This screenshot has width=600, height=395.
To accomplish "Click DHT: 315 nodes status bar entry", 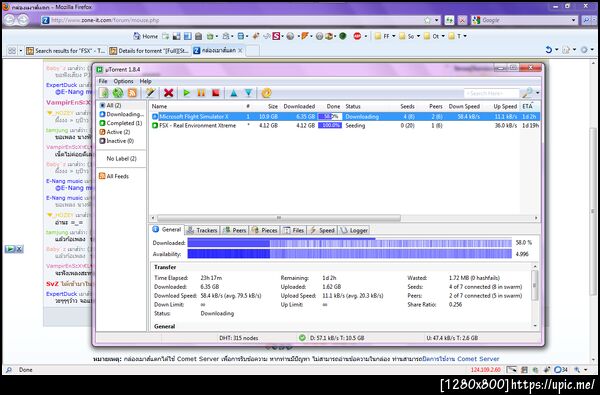I will 238,338.
